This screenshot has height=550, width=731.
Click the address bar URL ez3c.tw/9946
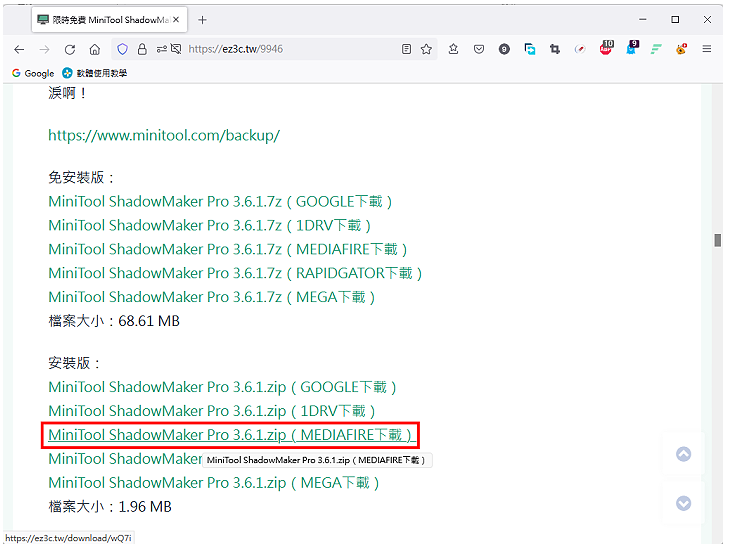tap(235, 49)
